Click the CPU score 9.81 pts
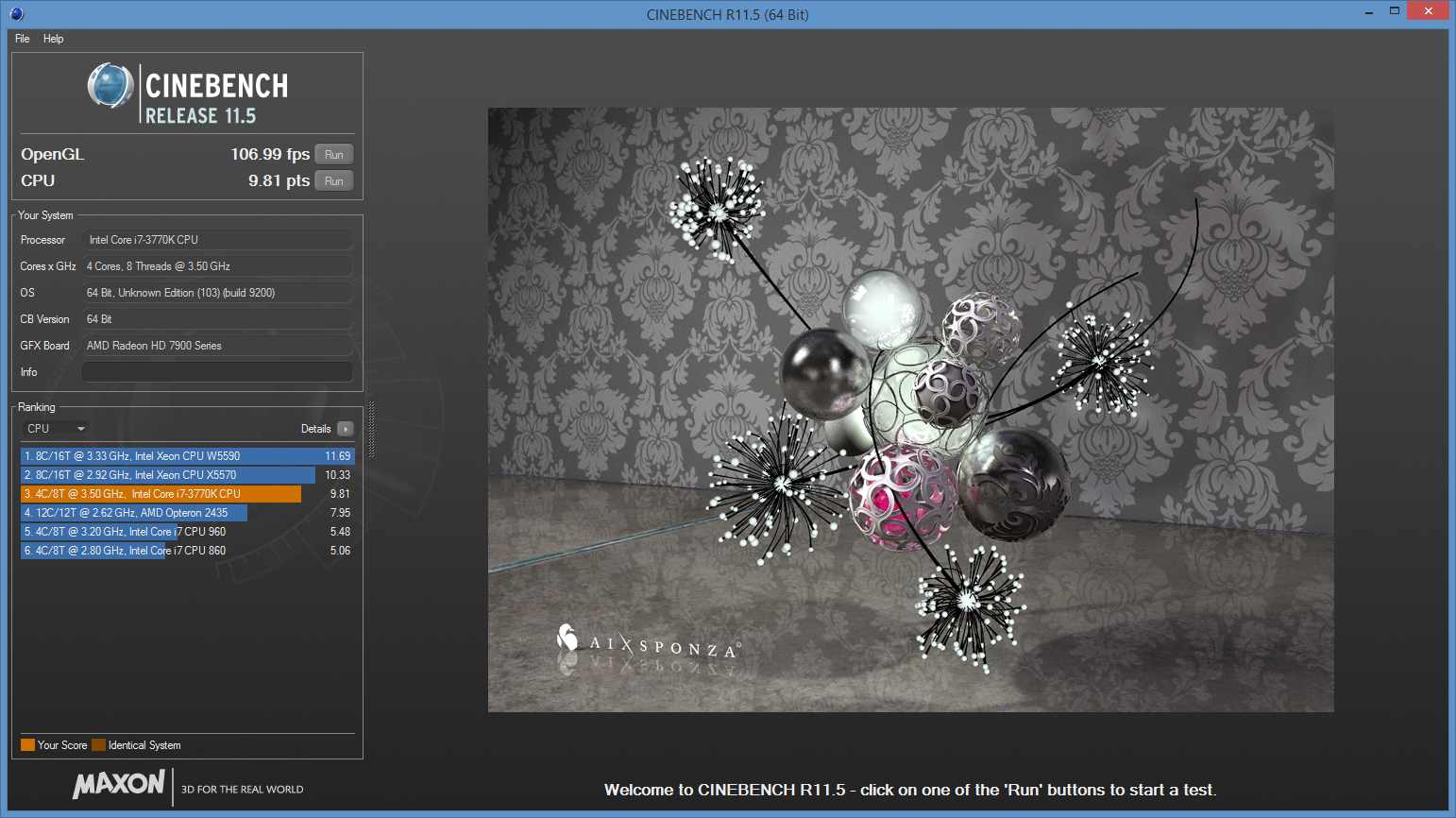This screenshot has height=818, width=1456. [x=279, y=180]
